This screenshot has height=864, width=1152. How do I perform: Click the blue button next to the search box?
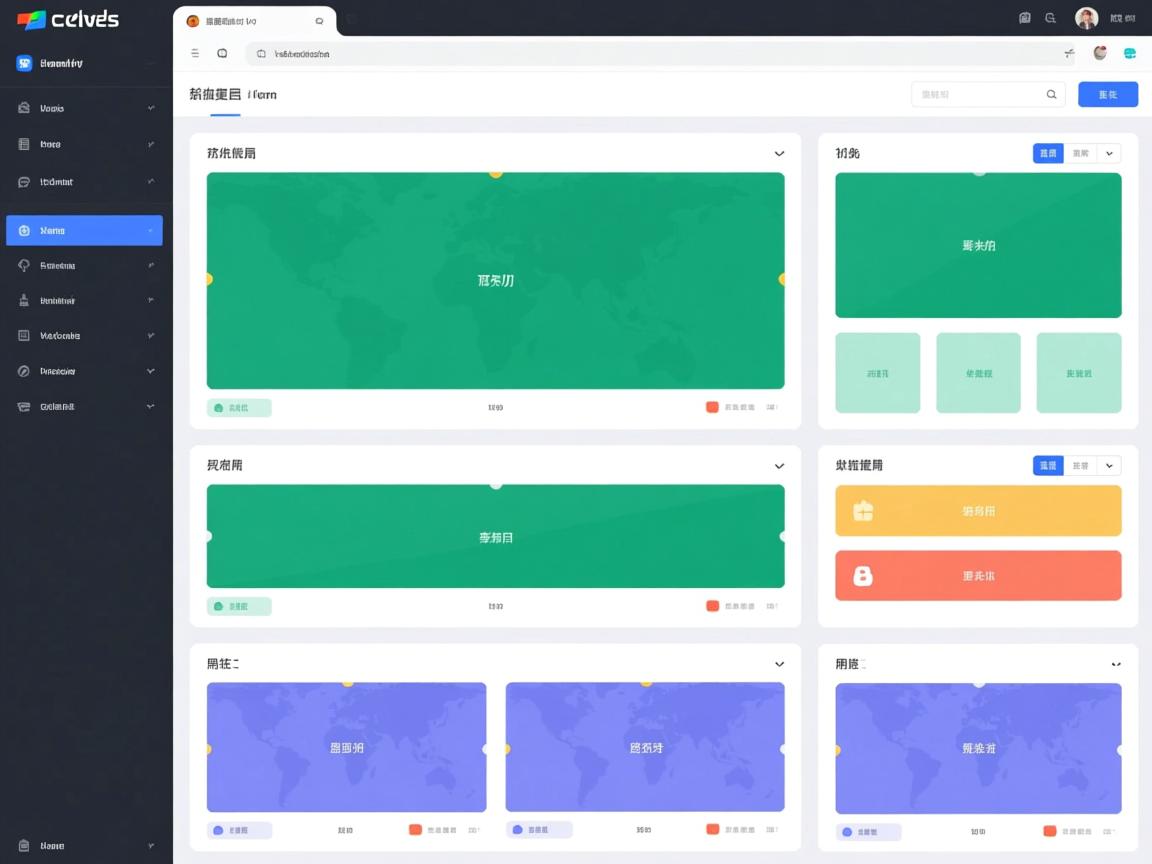[1108, 95]
